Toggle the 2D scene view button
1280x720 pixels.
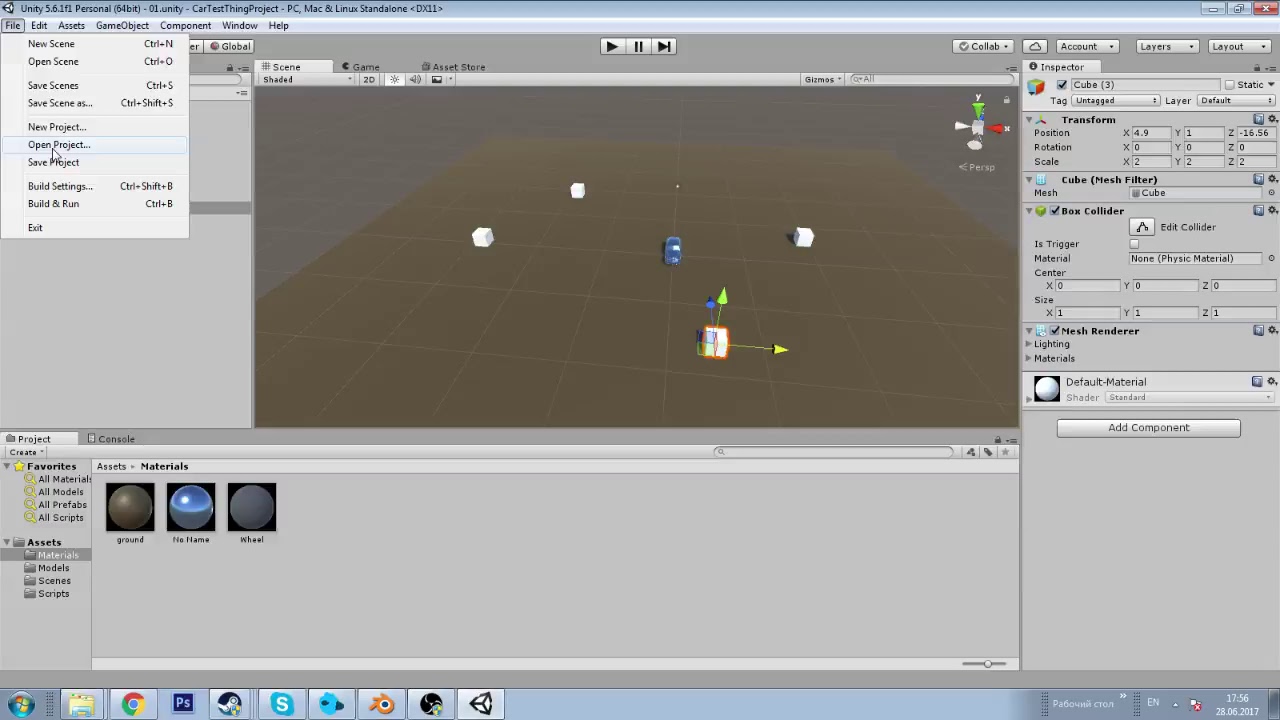369,79
